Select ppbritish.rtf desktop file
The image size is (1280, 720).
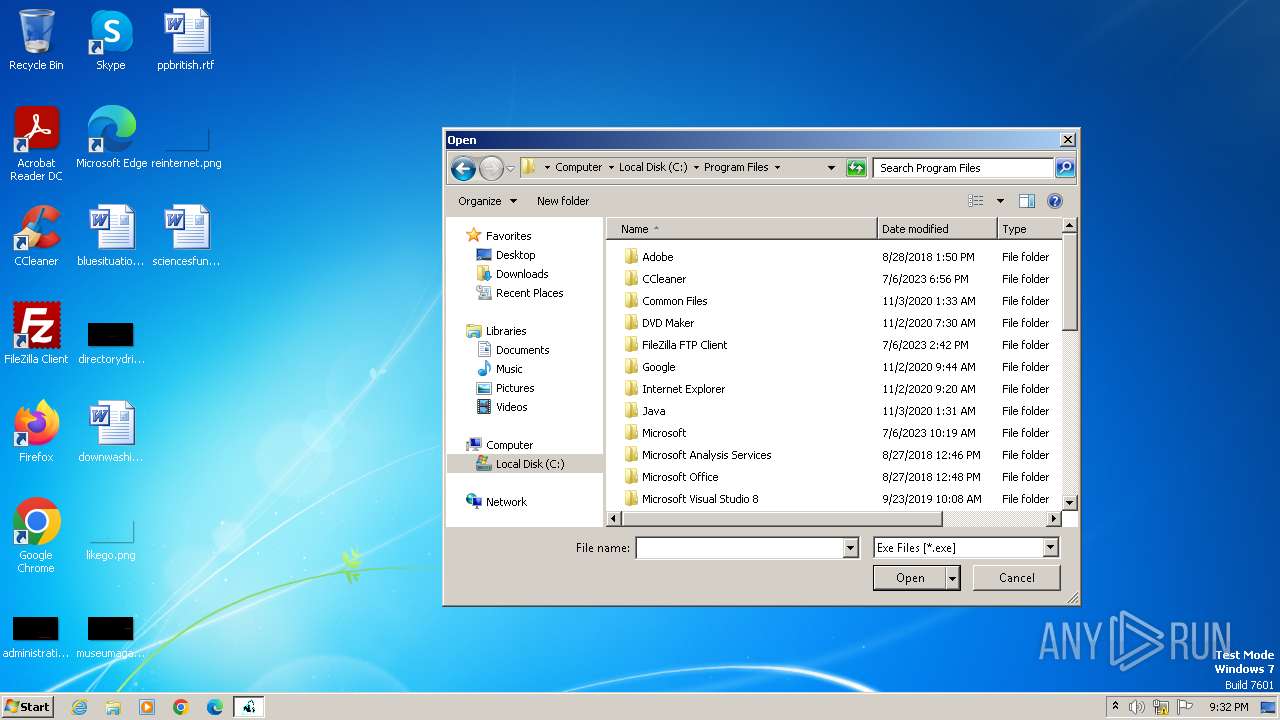click(186, 41)
